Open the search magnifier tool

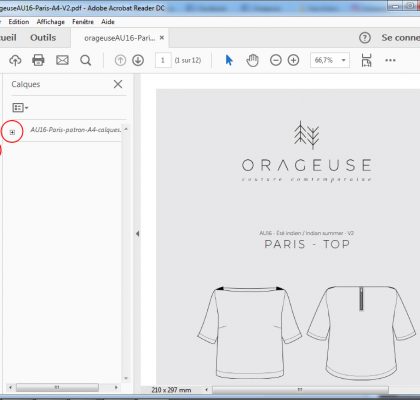click(x=86, y=60)
